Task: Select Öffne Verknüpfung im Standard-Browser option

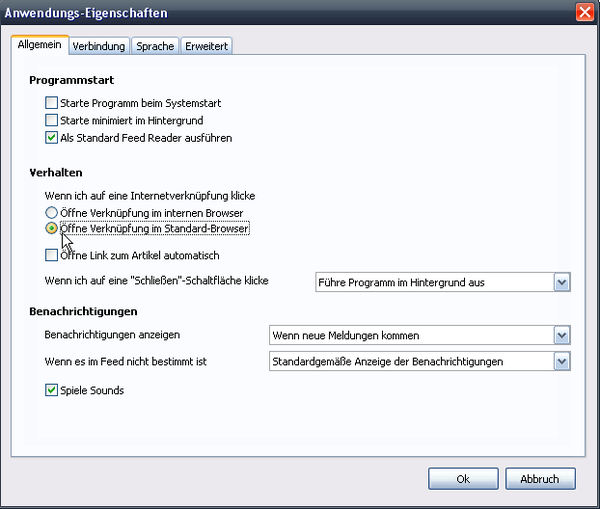Action: (52, 229)
